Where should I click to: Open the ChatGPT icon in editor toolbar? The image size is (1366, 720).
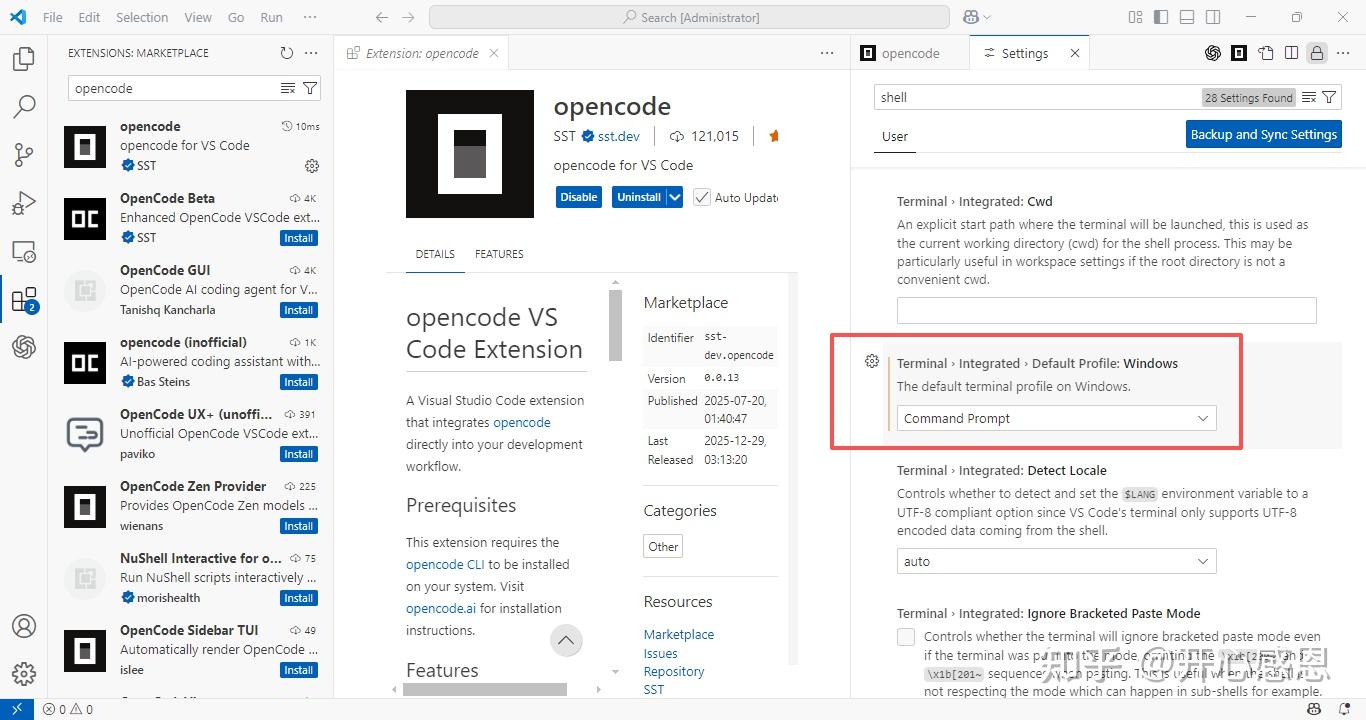[x=1213, y=53]
